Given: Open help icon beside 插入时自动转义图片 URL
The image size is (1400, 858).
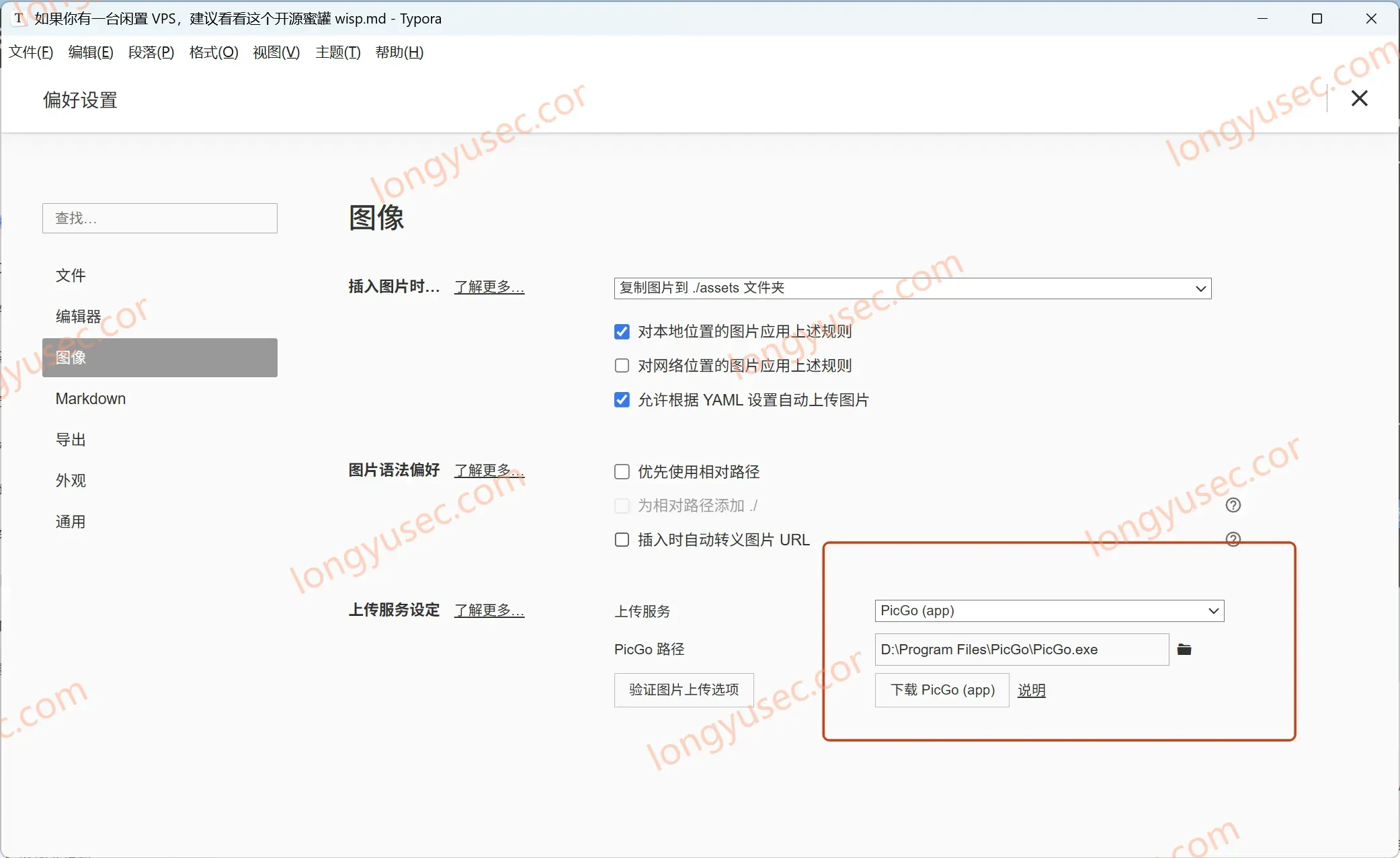Looking at the screenshot, I should tap(1233, 539).
